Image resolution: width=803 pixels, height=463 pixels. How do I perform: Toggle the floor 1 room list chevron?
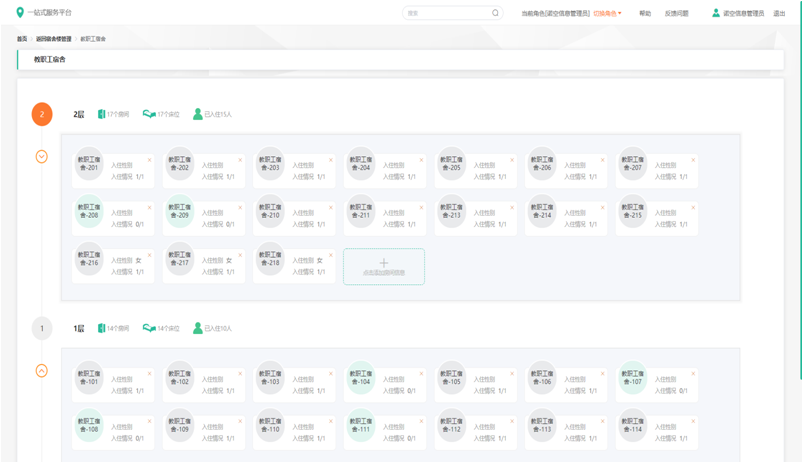(42, 371)
